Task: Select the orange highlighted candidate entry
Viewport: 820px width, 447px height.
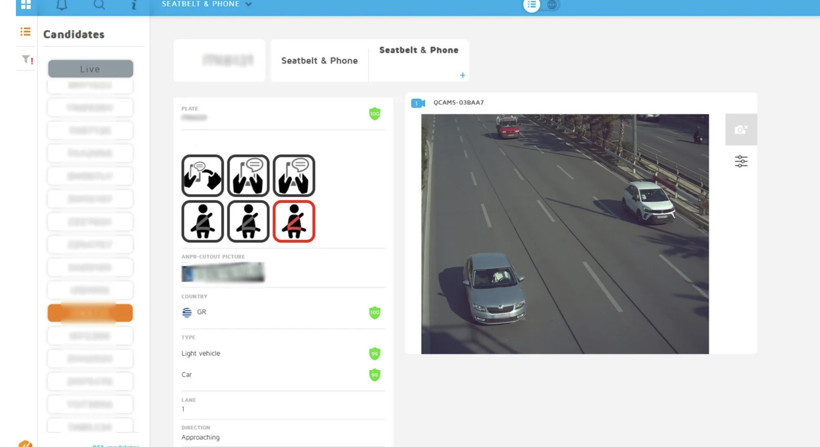Action: [90, 313]
